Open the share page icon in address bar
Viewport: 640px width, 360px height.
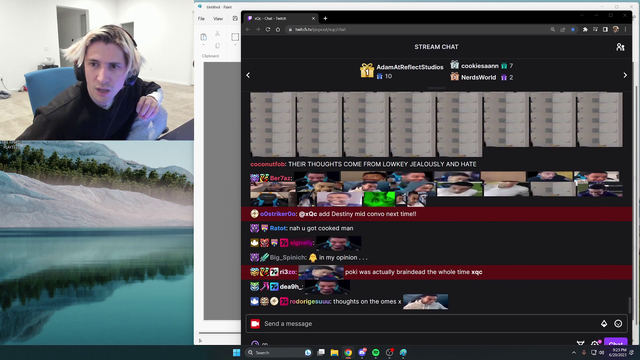click(563, 29)
